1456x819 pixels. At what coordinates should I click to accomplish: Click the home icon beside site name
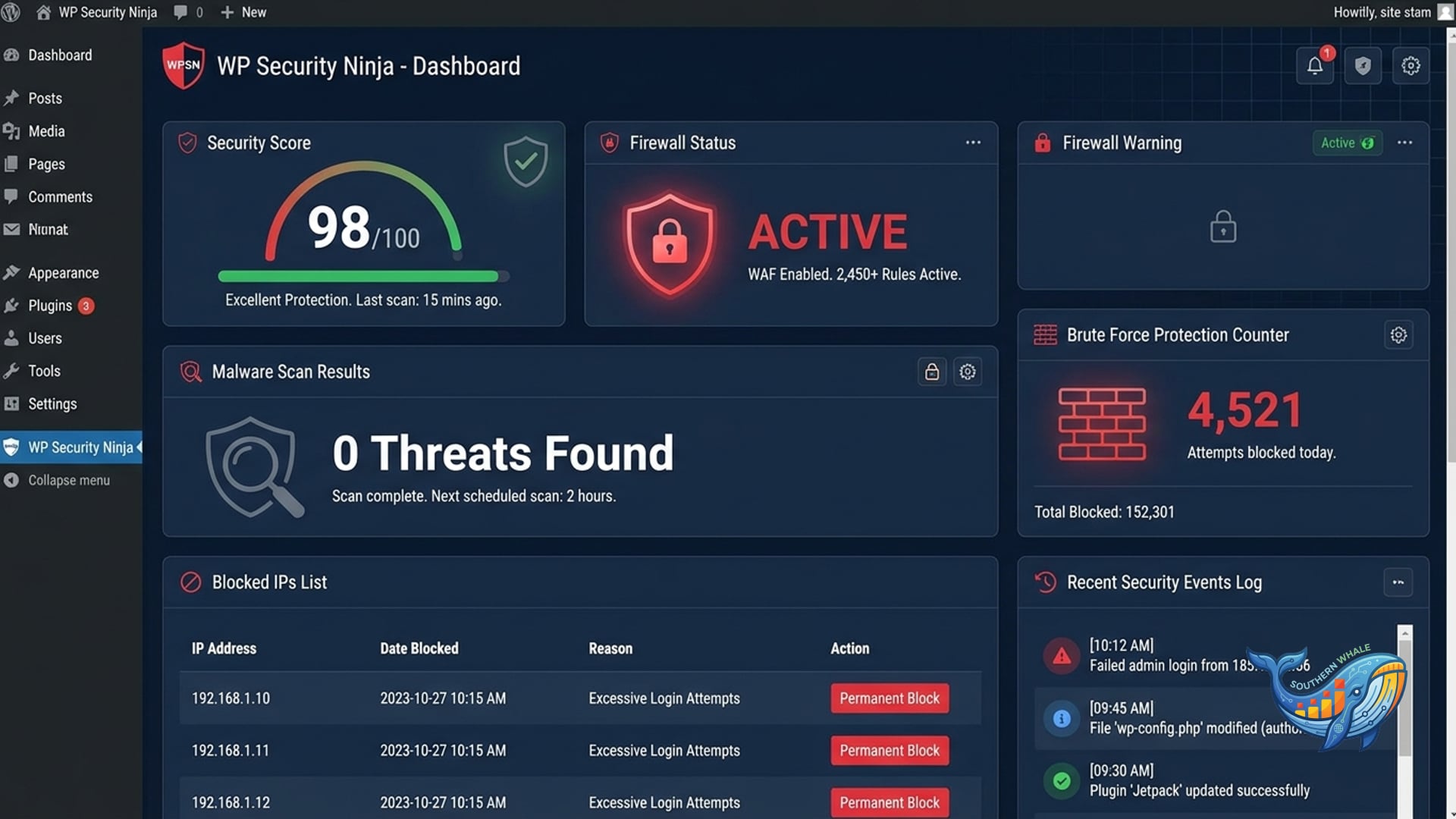coord(43,12)
